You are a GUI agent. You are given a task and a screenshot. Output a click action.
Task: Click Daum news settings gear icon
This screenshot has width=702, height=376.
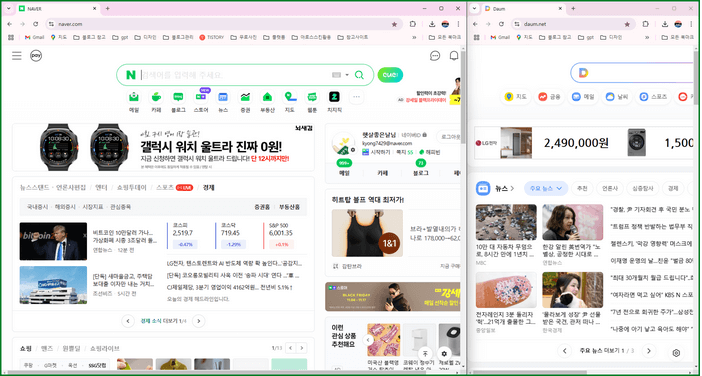(676, 353)
